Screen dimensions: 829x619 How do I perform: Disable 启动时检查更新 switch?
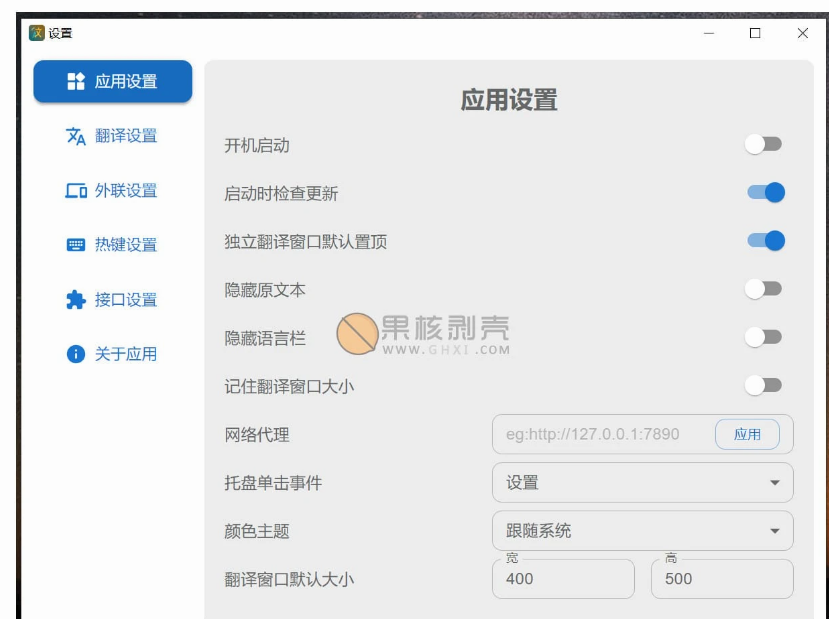coord(766,192)
